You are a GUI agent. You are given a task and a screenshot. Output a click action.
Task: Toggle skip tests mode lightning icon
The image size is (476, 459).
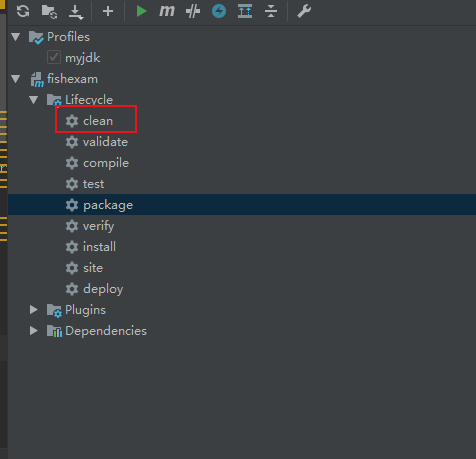coord(219,11)
